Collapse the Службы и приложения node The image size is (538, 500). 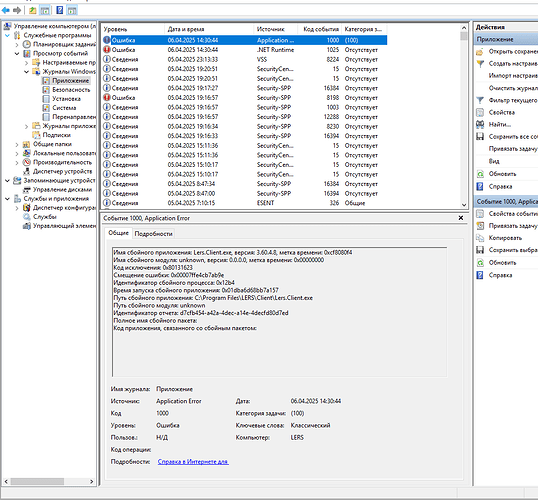[7, 199]
